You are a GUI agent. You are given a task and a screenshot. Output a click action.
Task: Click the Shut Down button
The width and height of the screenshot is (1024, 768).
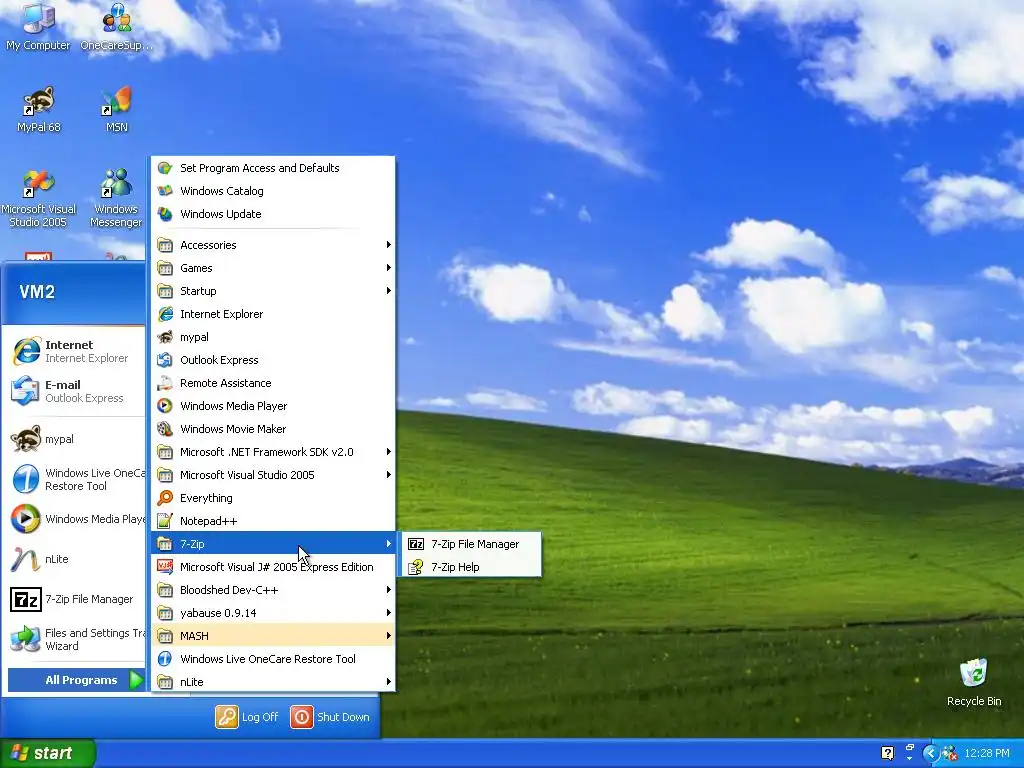(330, 716)
